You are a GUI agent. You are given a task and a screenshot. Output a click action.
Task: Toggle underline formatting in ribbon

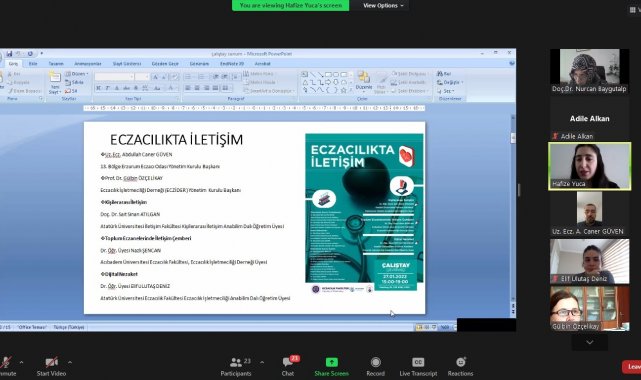(x=117, y=88)
